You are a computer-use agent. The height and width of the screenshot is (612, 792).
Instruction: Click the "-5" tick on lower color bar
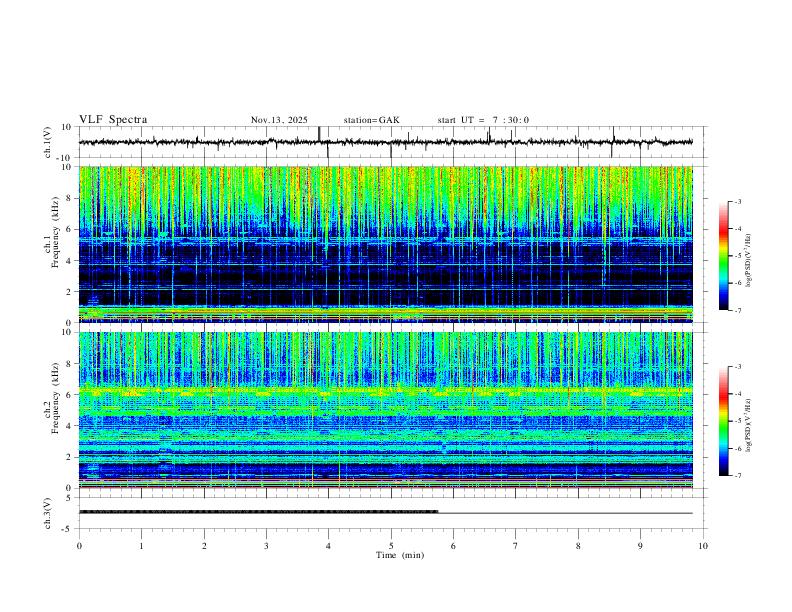click(x=737, y=421)
